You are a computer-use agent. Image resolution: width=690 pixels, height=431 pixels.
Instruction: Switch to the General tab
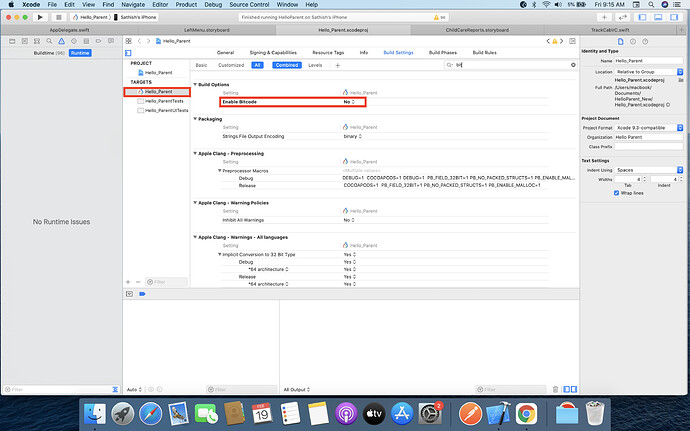coord(225,52)
